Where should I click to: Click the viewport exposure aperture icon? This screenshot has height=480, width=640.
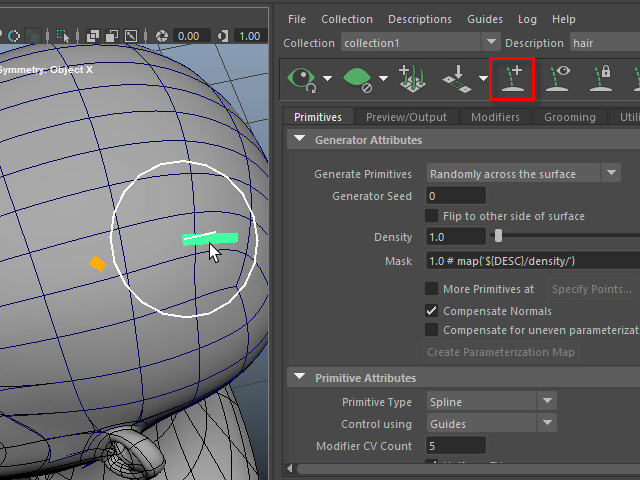click(164, 36)
